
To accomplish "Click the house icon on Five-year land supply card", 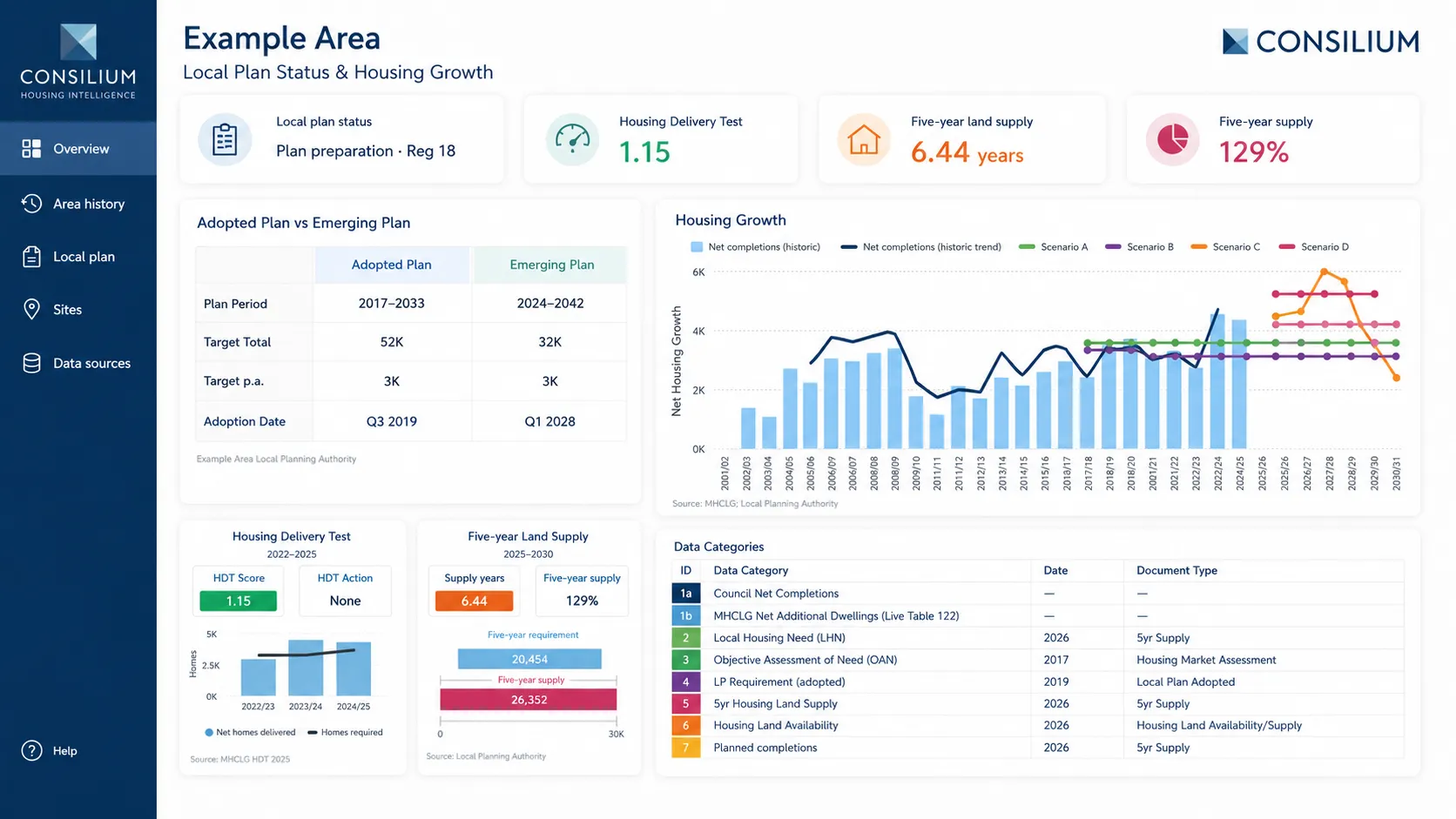I will coord(864,139).
